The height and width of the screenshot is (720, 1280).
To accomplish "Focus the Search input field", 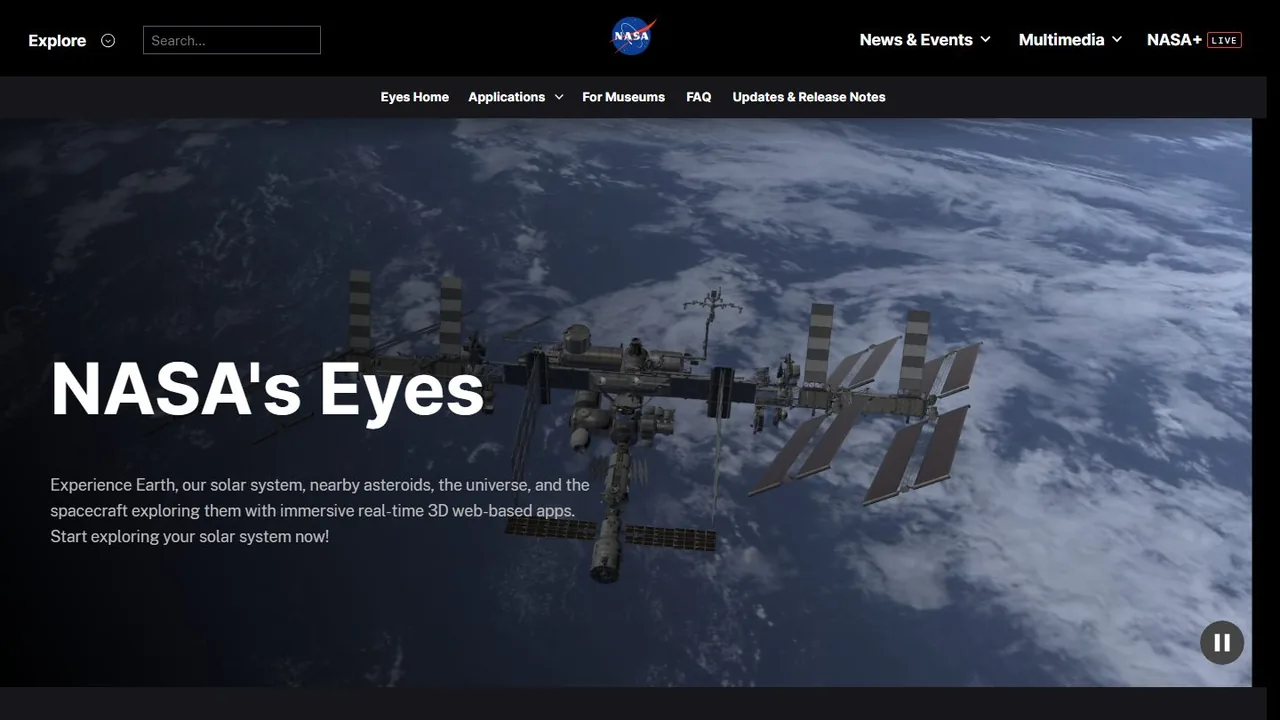I will point(232,40).
